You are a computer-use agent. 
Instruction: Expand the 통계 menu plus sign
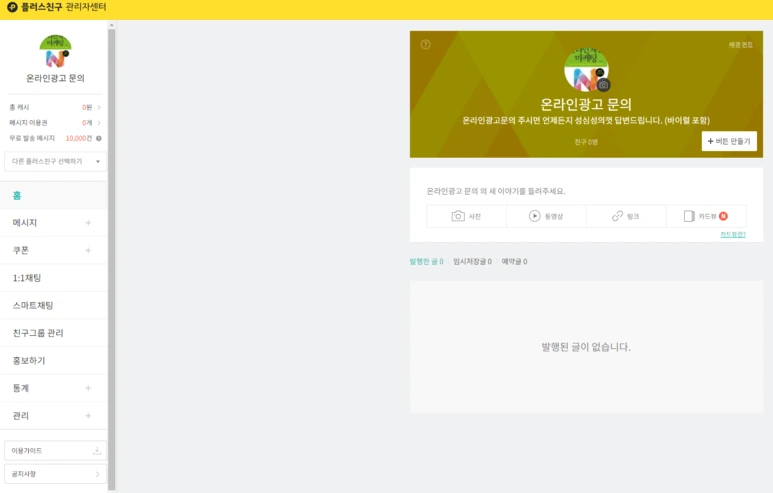coord(88,388)
